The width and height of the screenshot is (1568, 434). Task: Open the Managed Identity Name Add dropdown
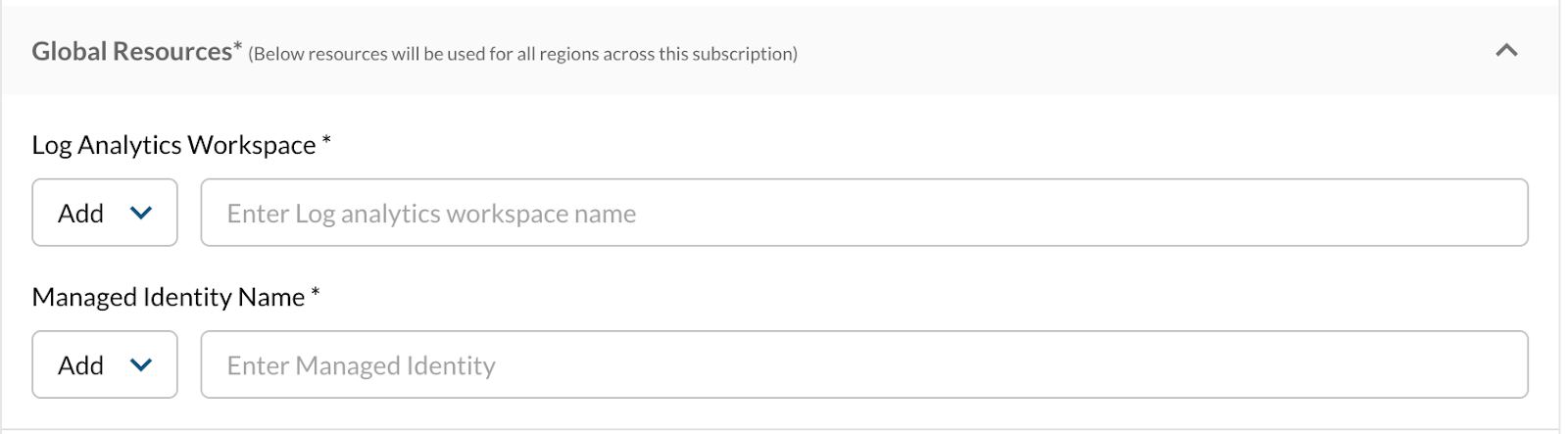tap(104, 364)
